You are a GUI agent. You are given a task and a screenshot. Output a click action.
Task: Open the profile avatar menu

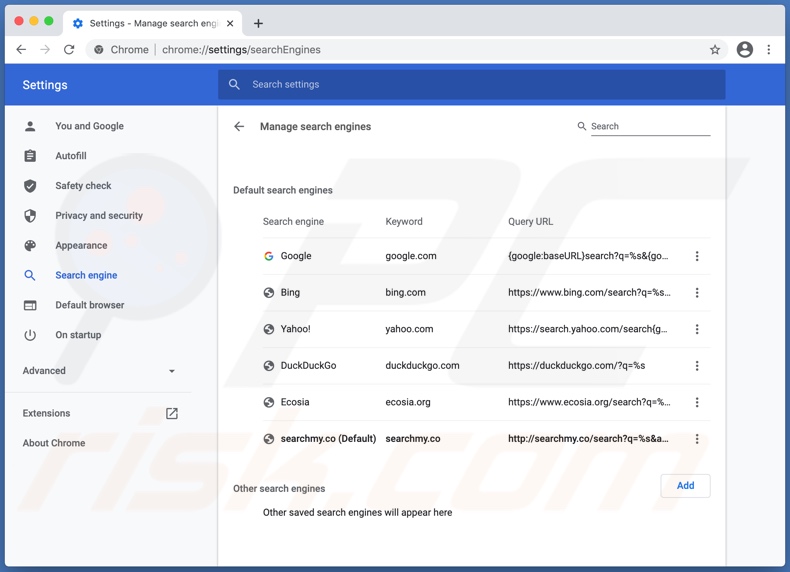click(745, 49)
